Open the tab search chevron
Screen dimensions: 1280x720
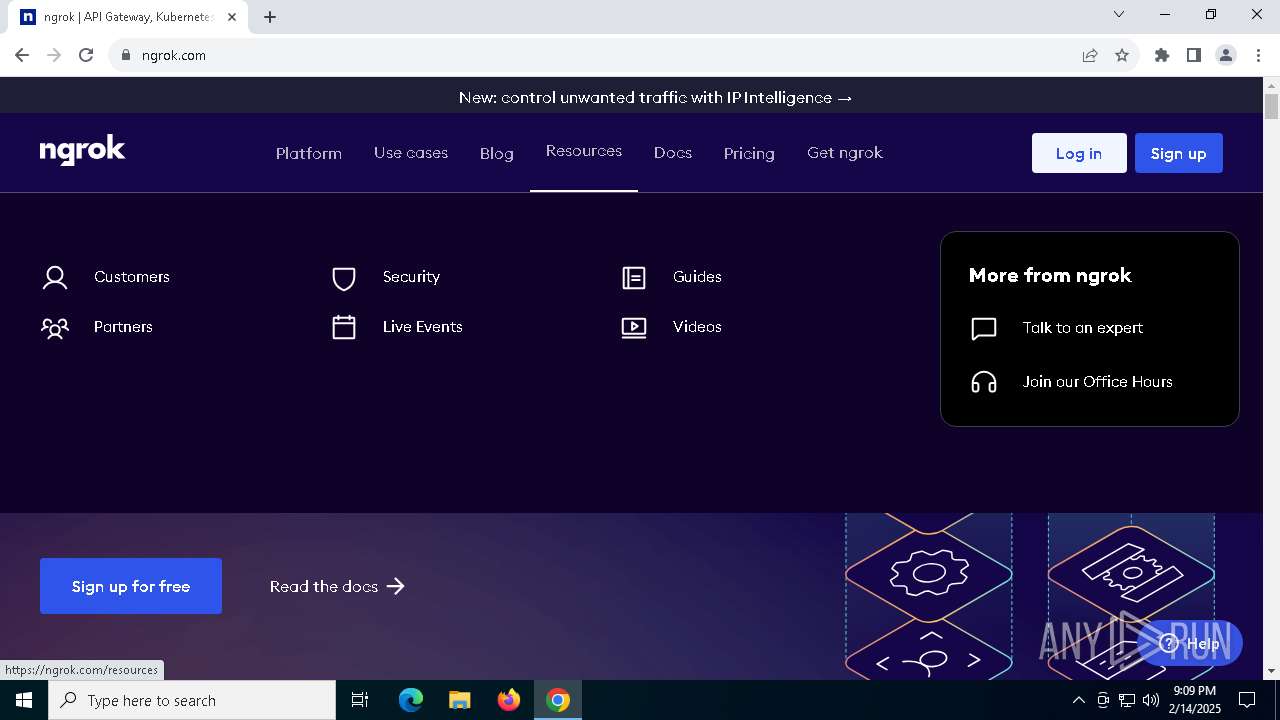[x=1119, y=14]
